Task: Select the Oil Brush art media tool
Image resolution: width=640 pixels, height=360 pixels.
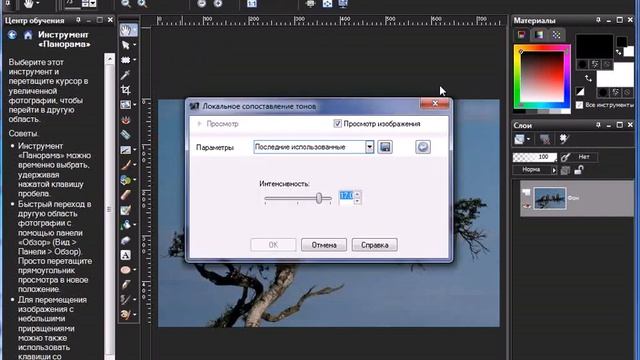Action: (x=125, y=315)
